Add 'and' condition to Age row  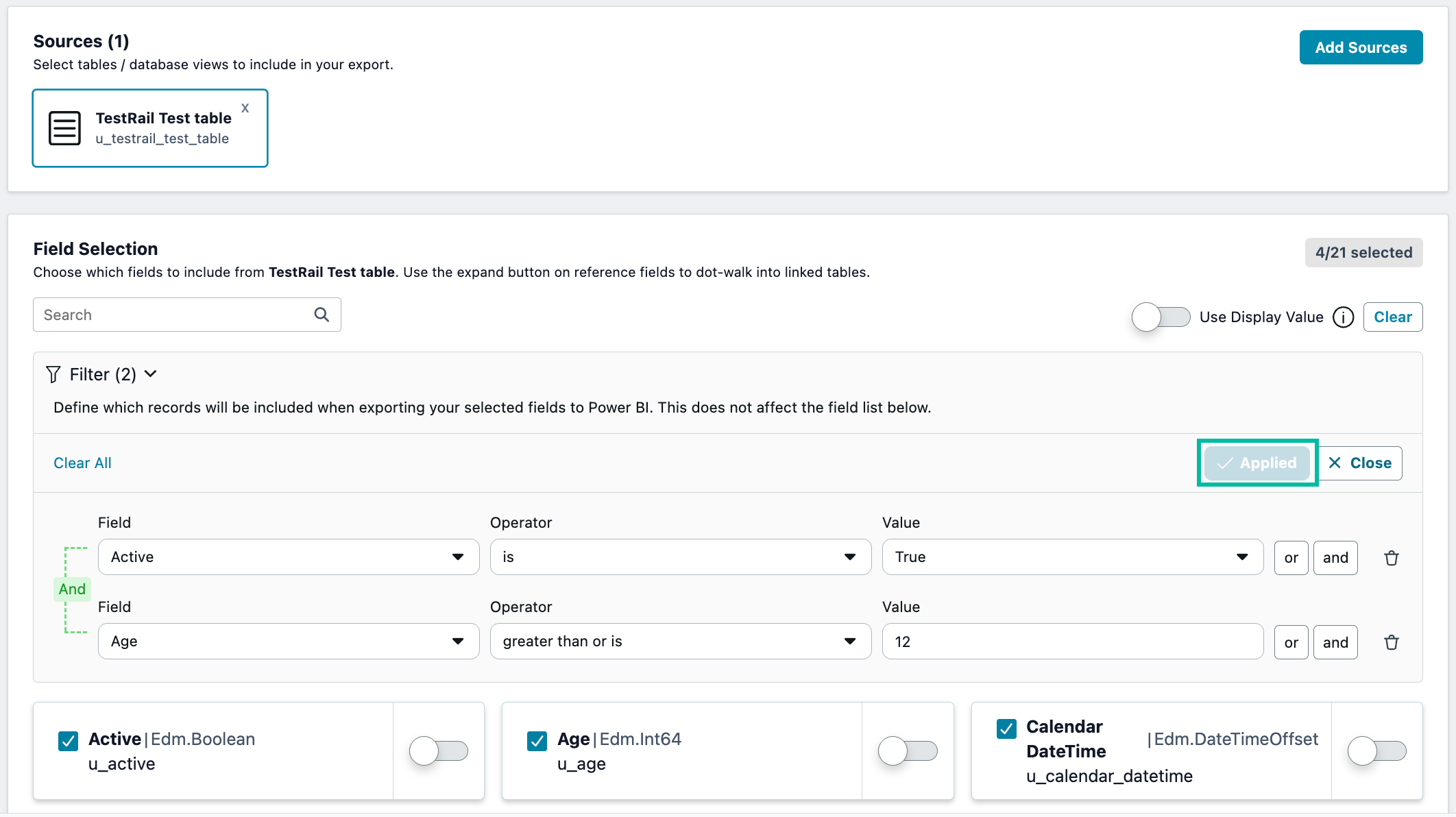click(1335, 642)
